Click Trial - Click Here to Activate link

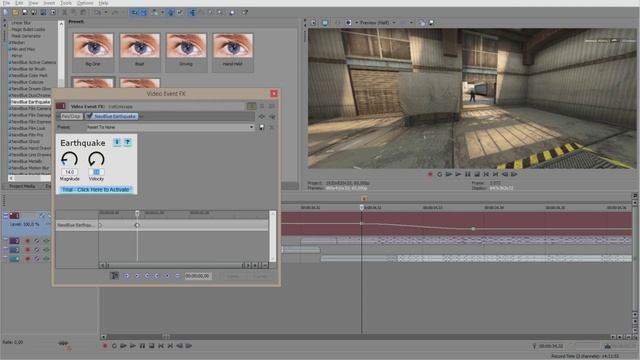96,190
